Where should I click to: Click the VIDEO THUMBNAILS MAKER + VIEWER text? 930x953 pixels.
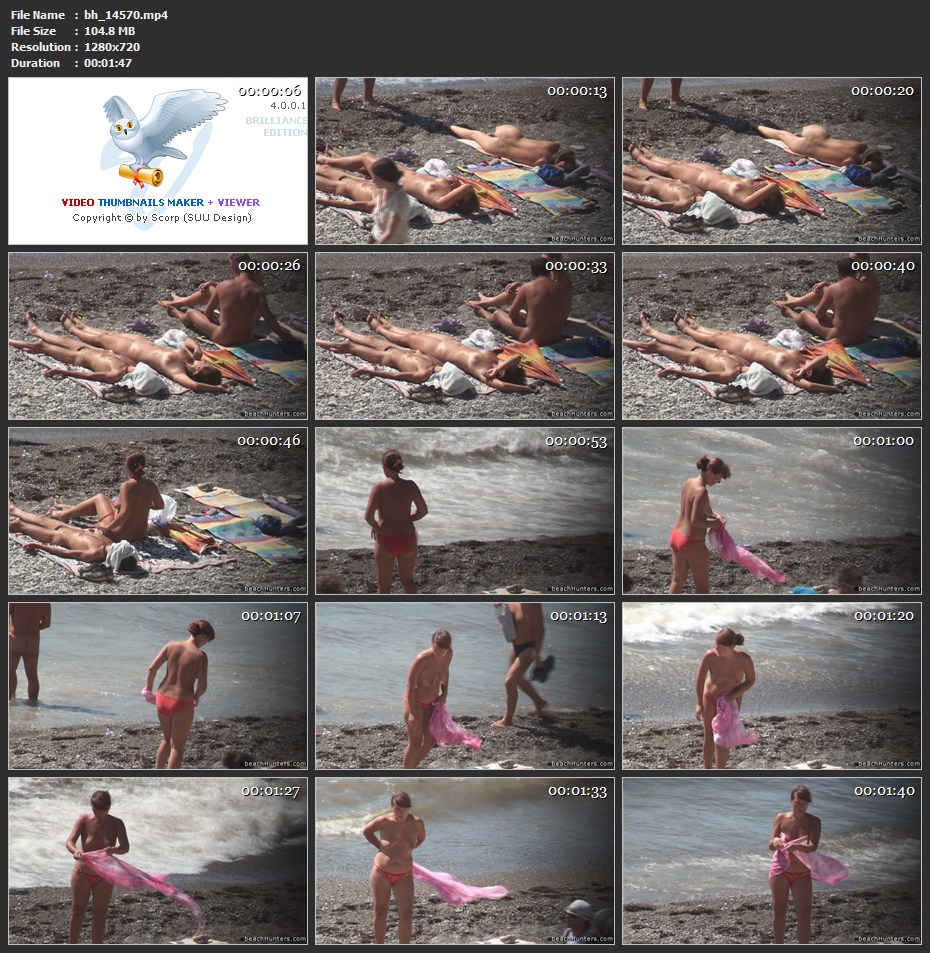point(160,203)
